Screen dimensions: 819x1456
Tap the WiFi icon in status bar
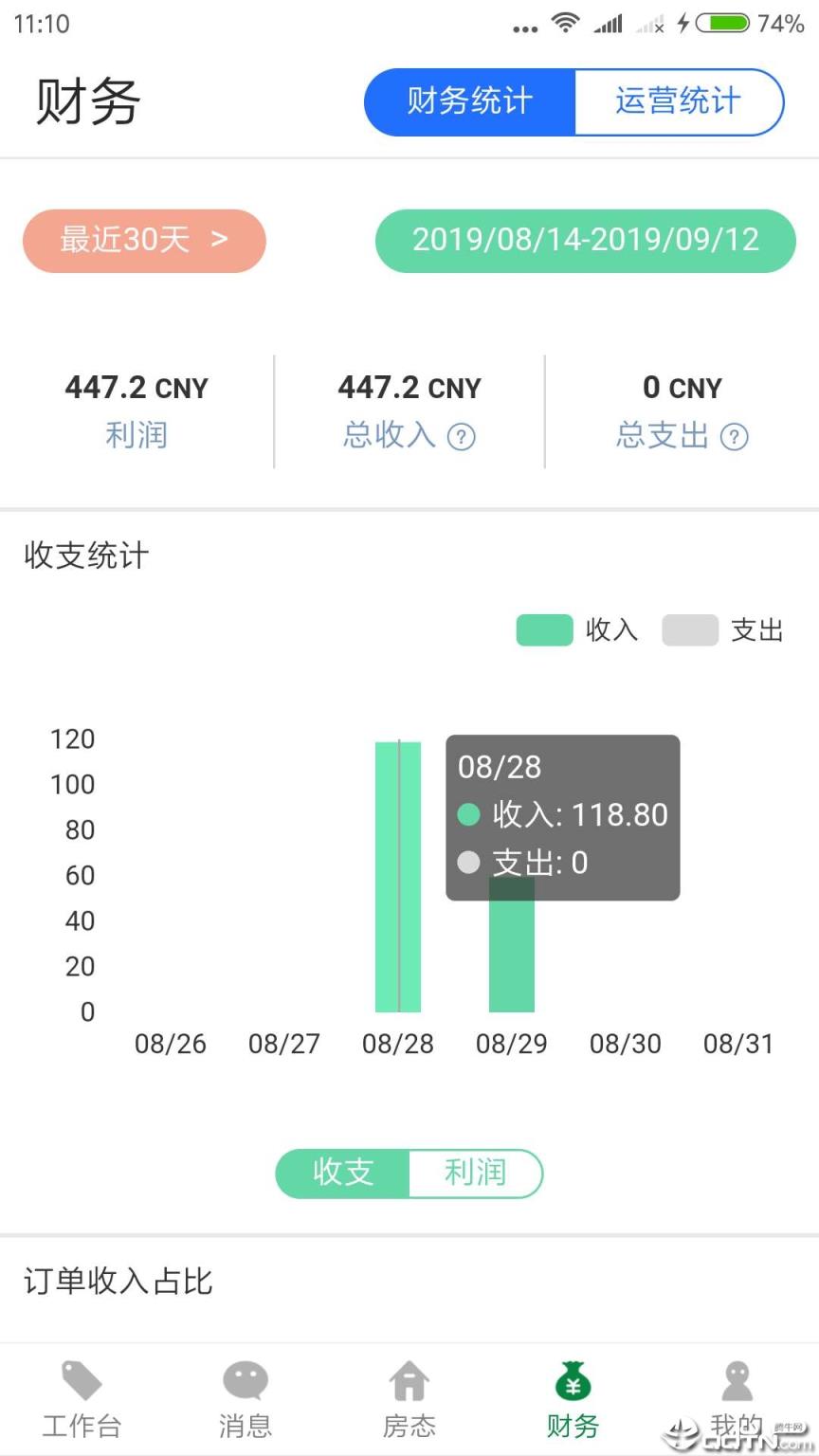click(565, 23)
